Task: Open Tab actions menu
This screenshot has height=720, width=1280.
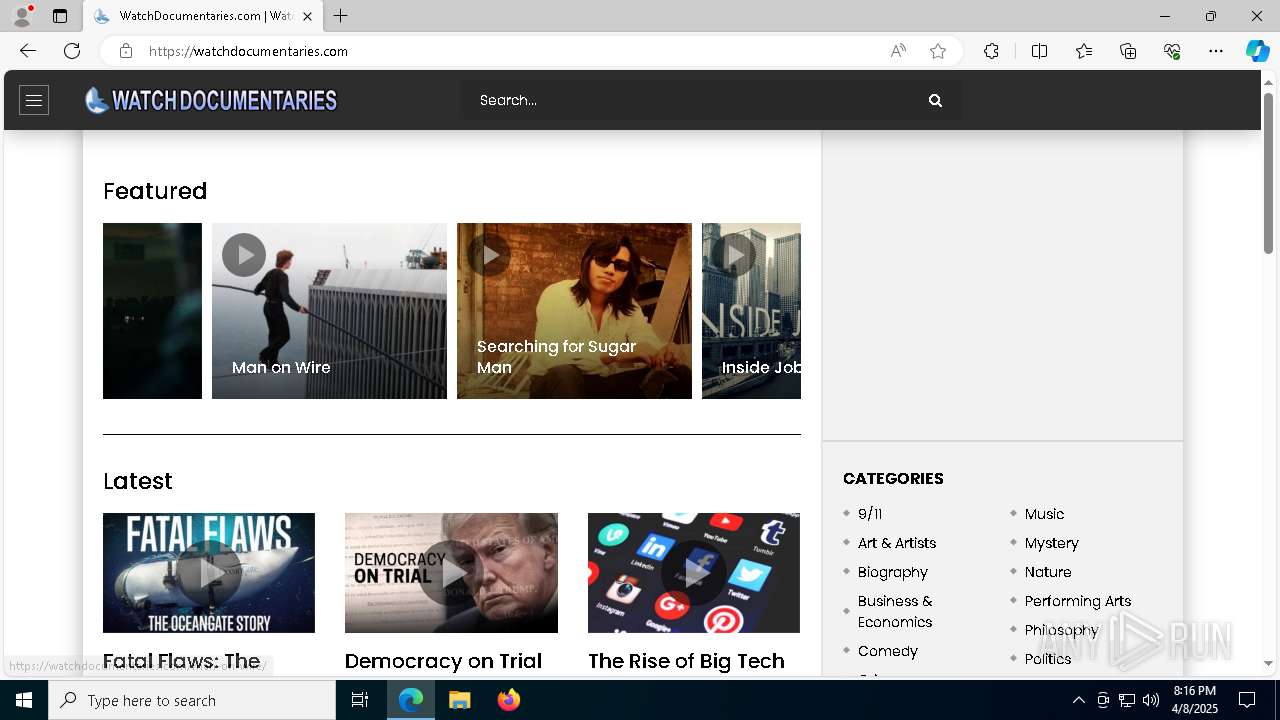Action: (60, 16)
